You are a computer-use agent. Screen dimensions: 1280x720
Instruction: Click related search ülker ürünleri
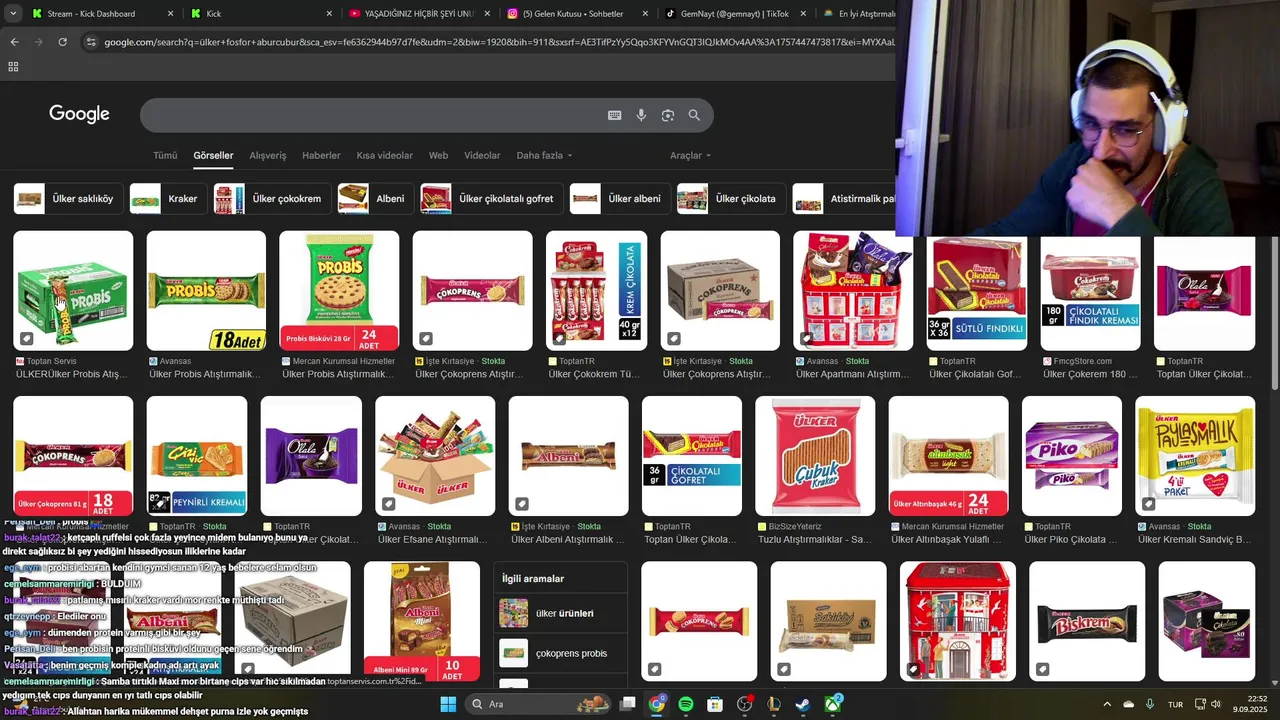tap(561, 613)
